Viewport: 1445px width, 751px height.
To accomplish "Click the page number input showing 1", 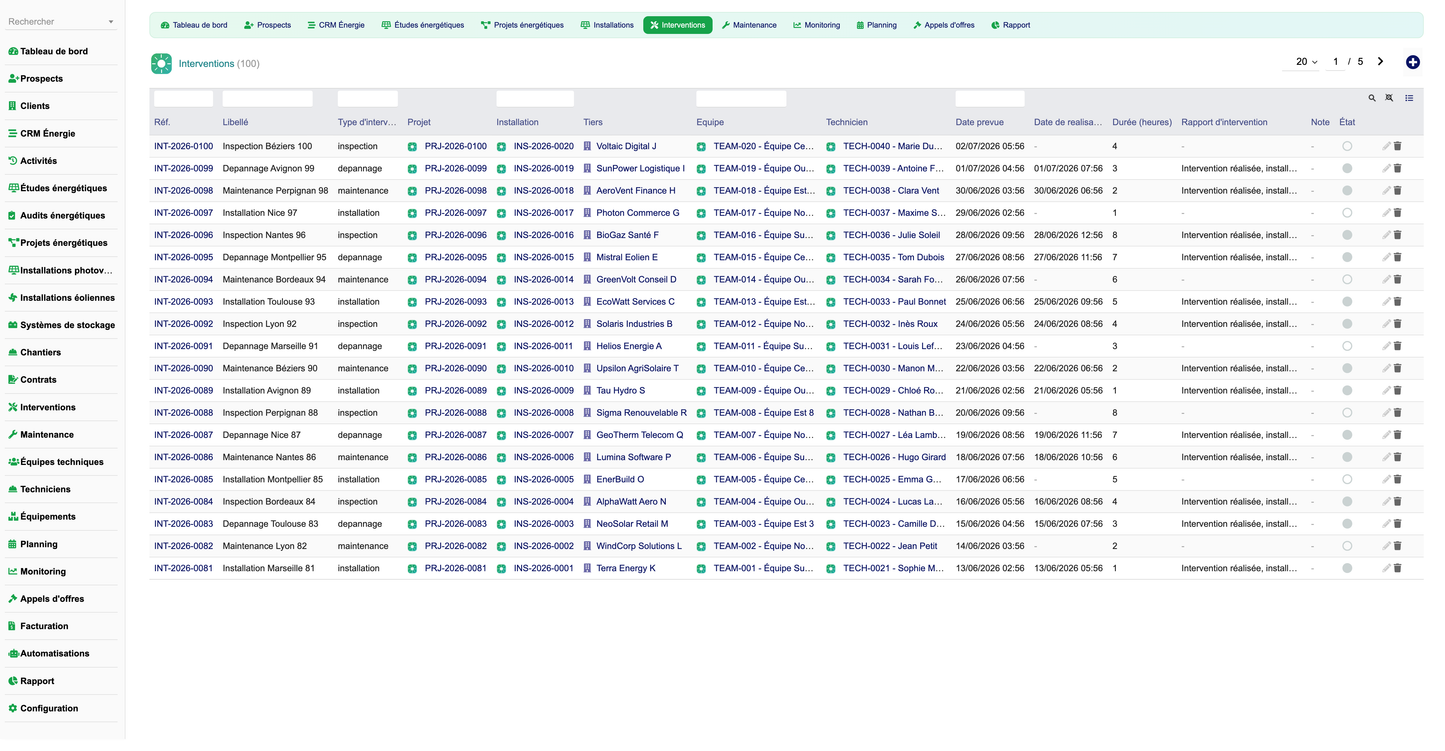I will click(1336, 62).
